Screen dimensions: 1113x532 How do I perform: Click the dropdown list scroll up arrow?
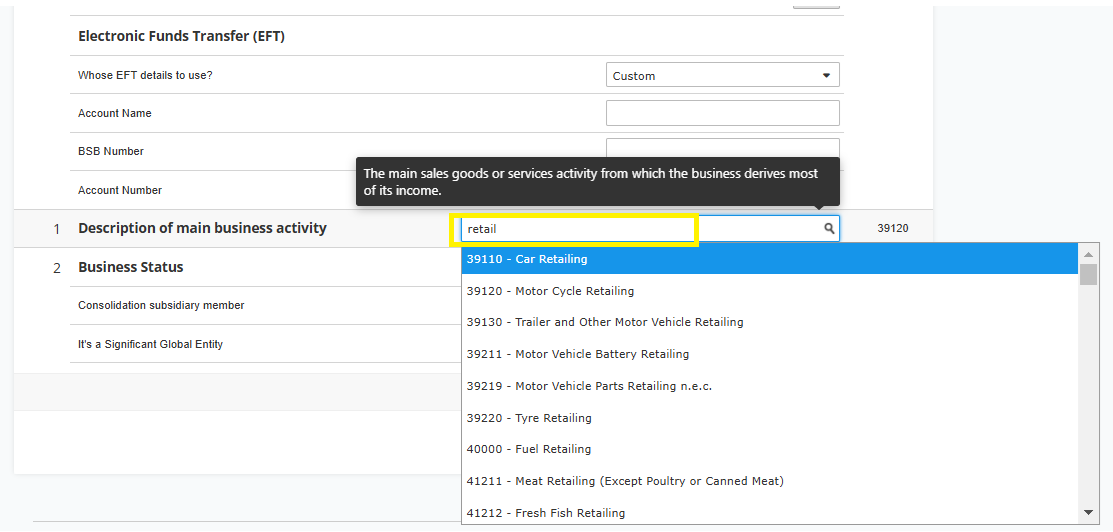click(1089, 255)
